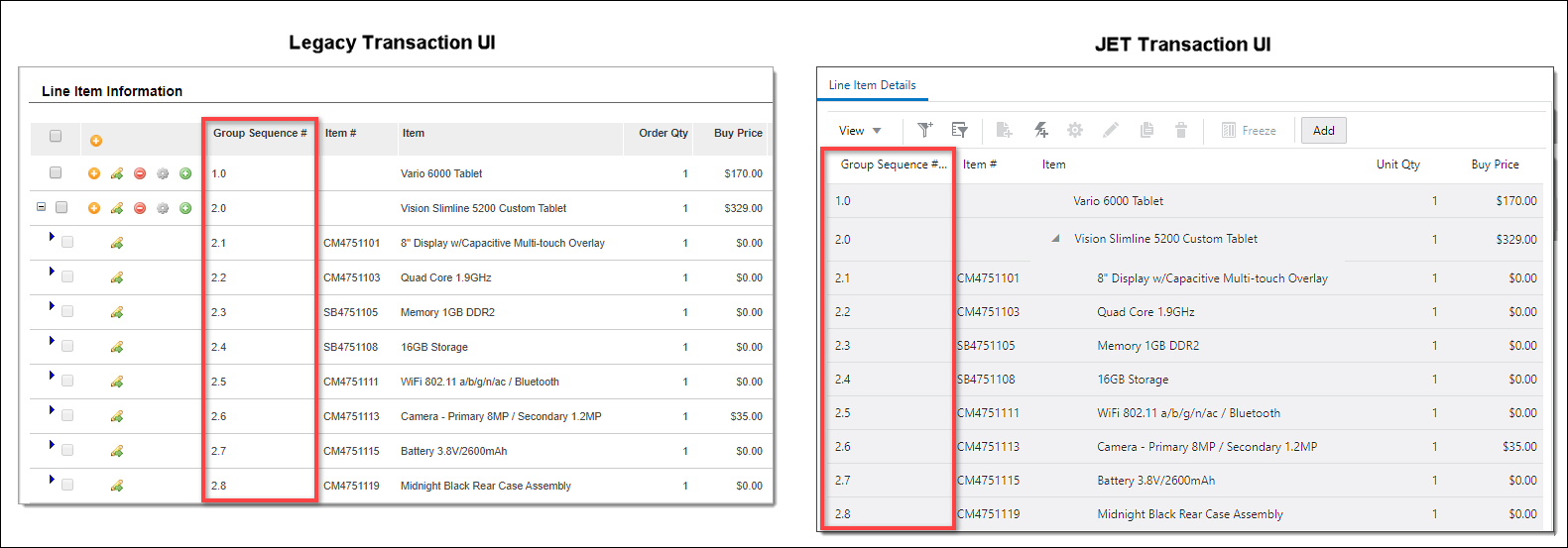Click the Legacy Group Sequence # column header
This screenshot has height=548, width=1568.
[260, 133]
